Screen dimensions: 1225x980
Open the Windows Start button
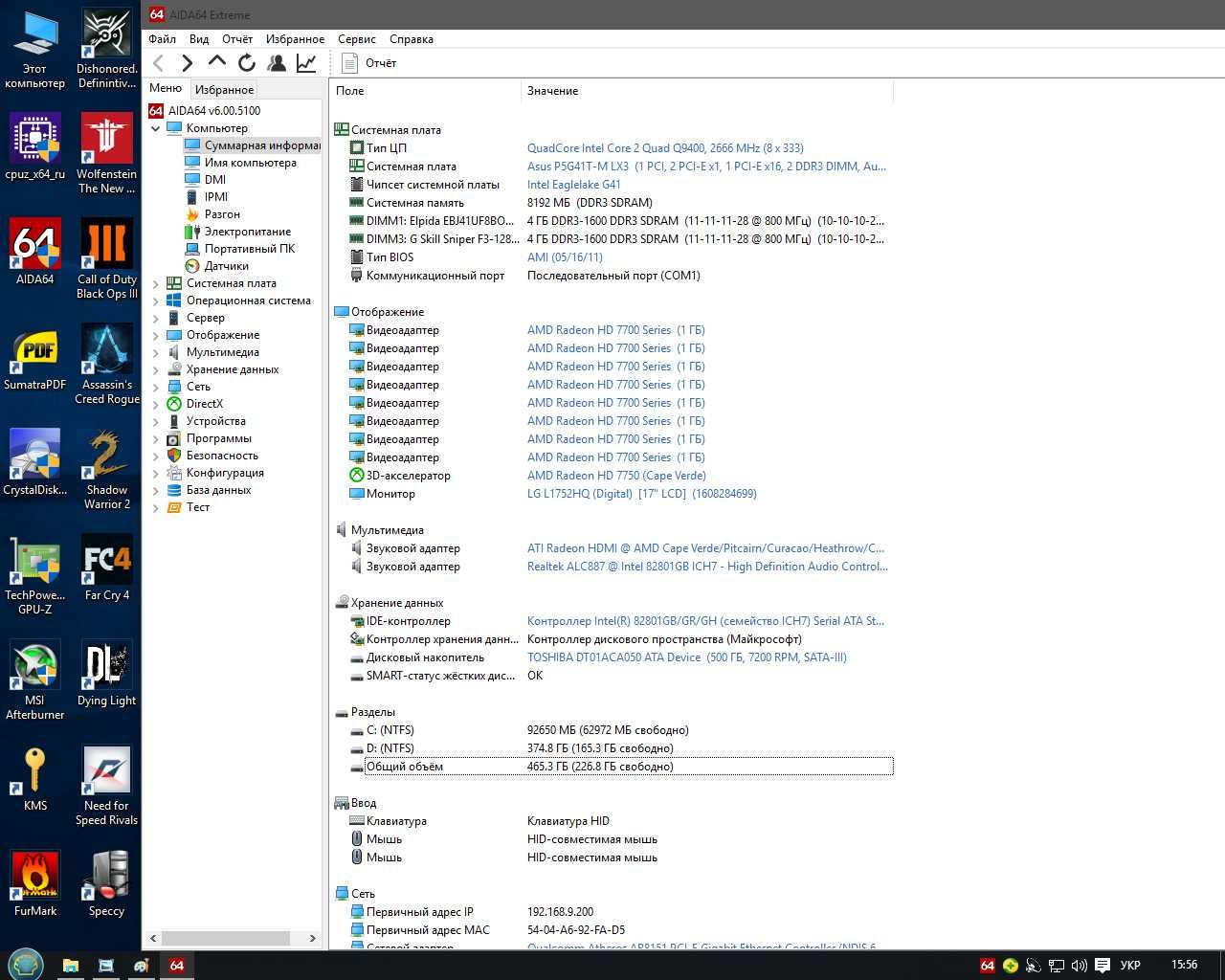click(x=25, y=965)
